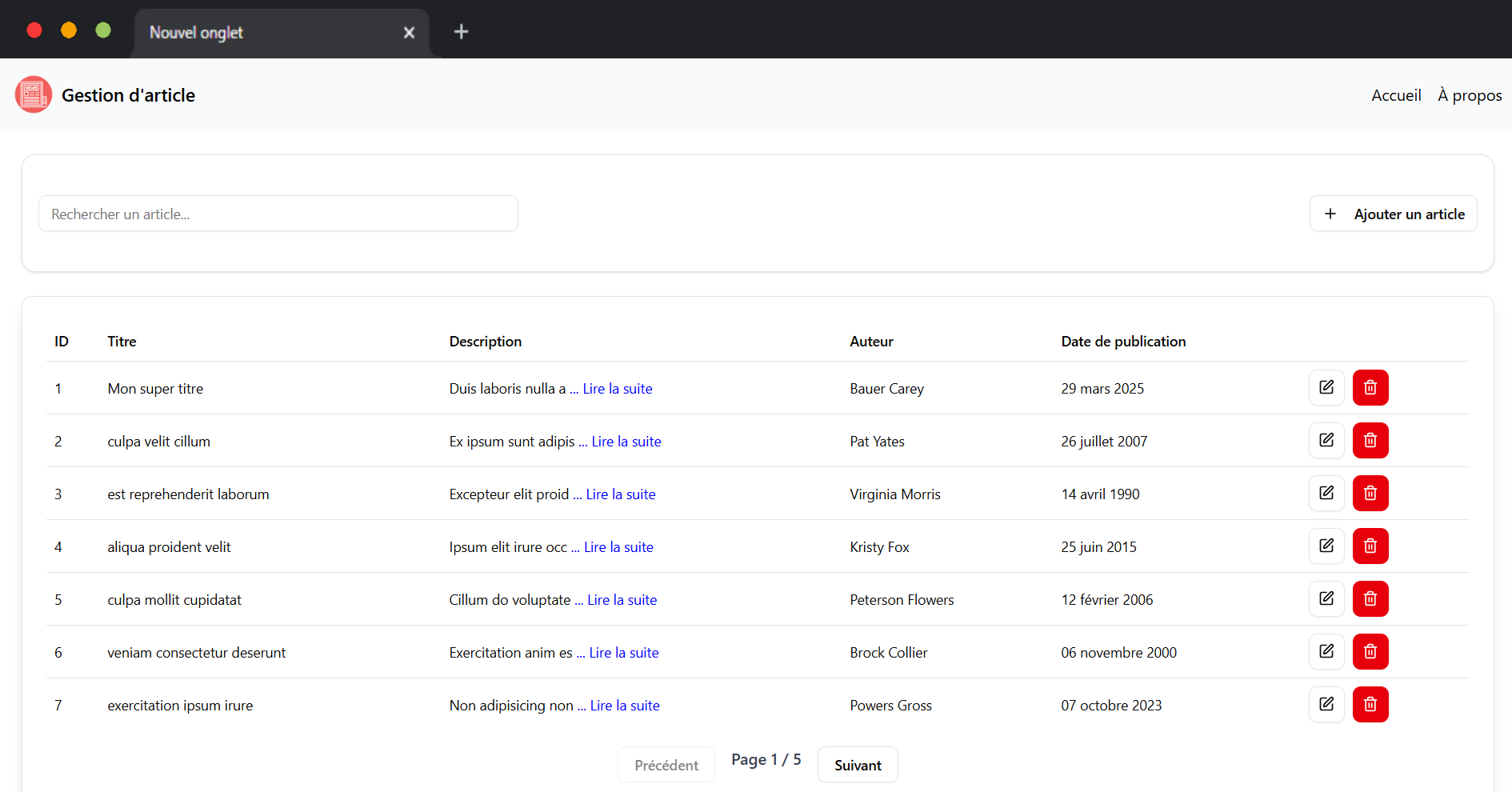Click the Gestion d'article logo icon

click(x=34, y=95)
